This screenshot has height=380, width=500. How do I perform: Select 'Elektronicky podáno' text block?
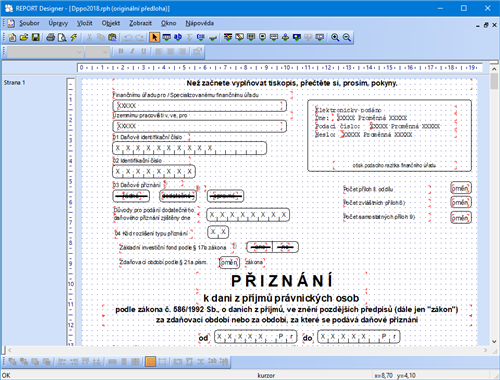tap(348, 110)
